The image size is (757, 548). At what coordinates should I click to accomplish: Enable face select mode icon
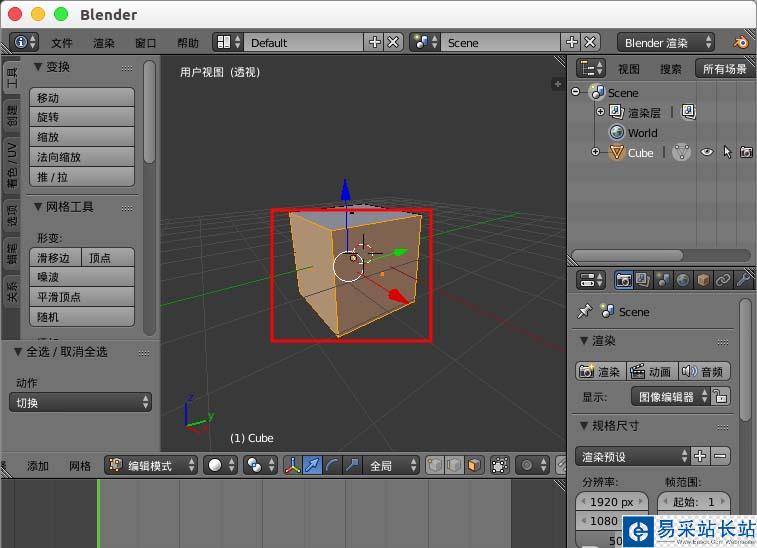point(473,465)
